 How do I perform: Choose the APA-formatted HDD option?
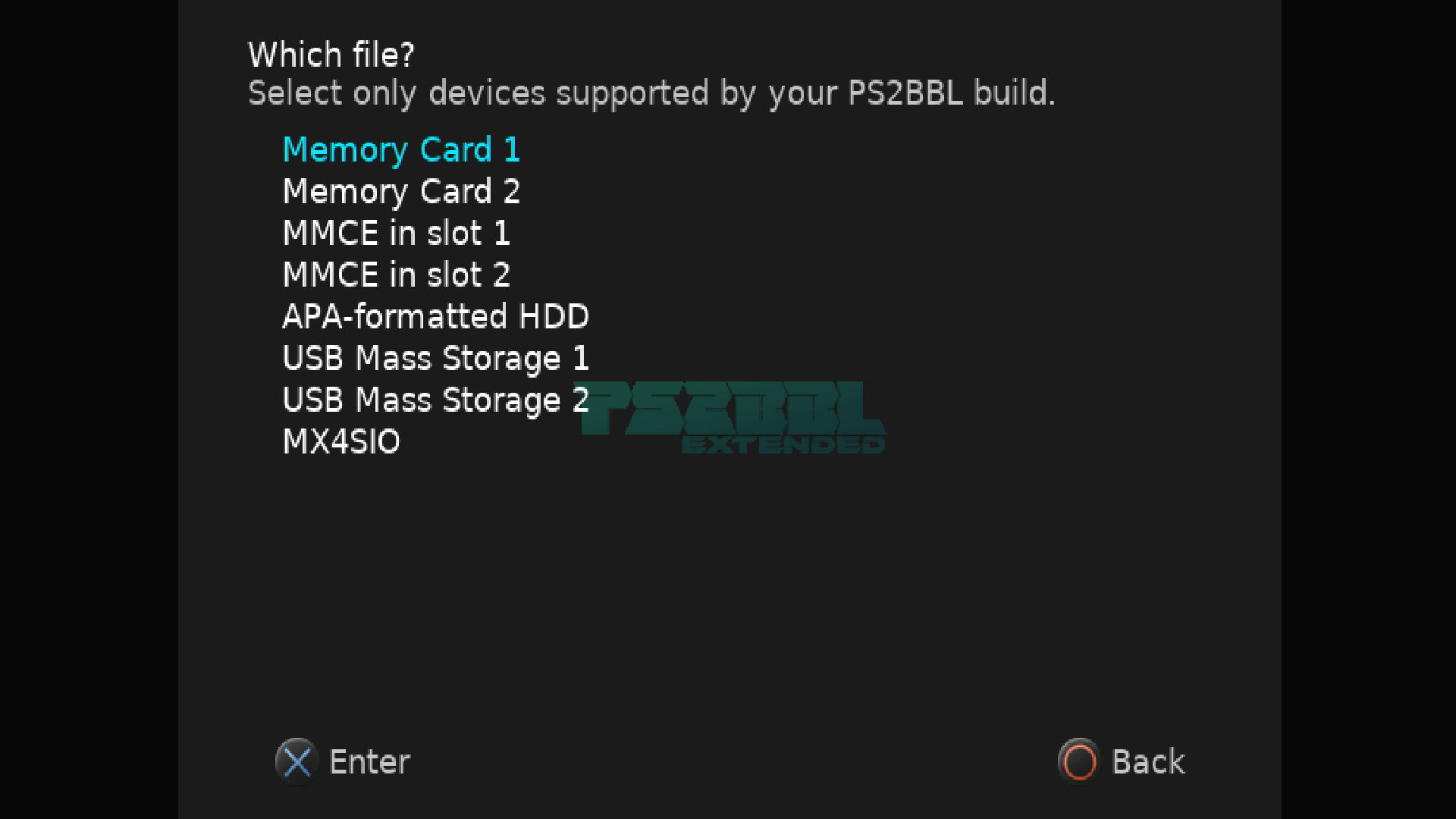tap(435, 317)
